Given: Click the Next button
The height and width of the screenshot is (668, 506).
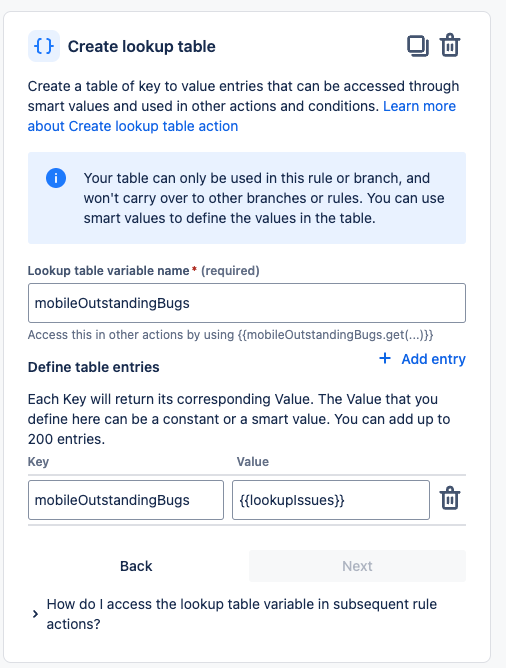Looking at the screenshot, I should (357, 566).
